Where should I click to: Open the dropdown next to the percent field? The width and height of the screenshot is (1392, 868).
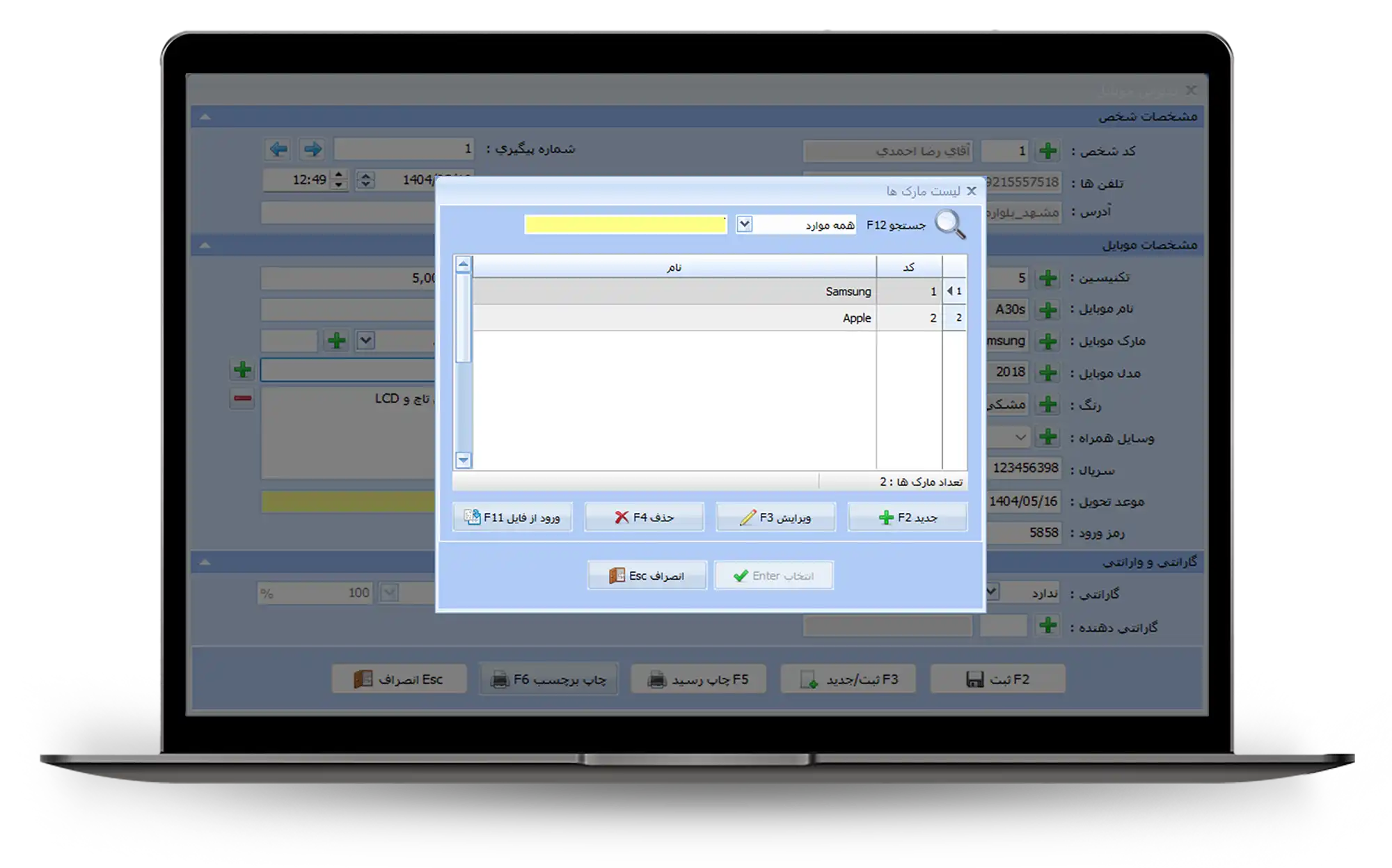pos(389,593)
